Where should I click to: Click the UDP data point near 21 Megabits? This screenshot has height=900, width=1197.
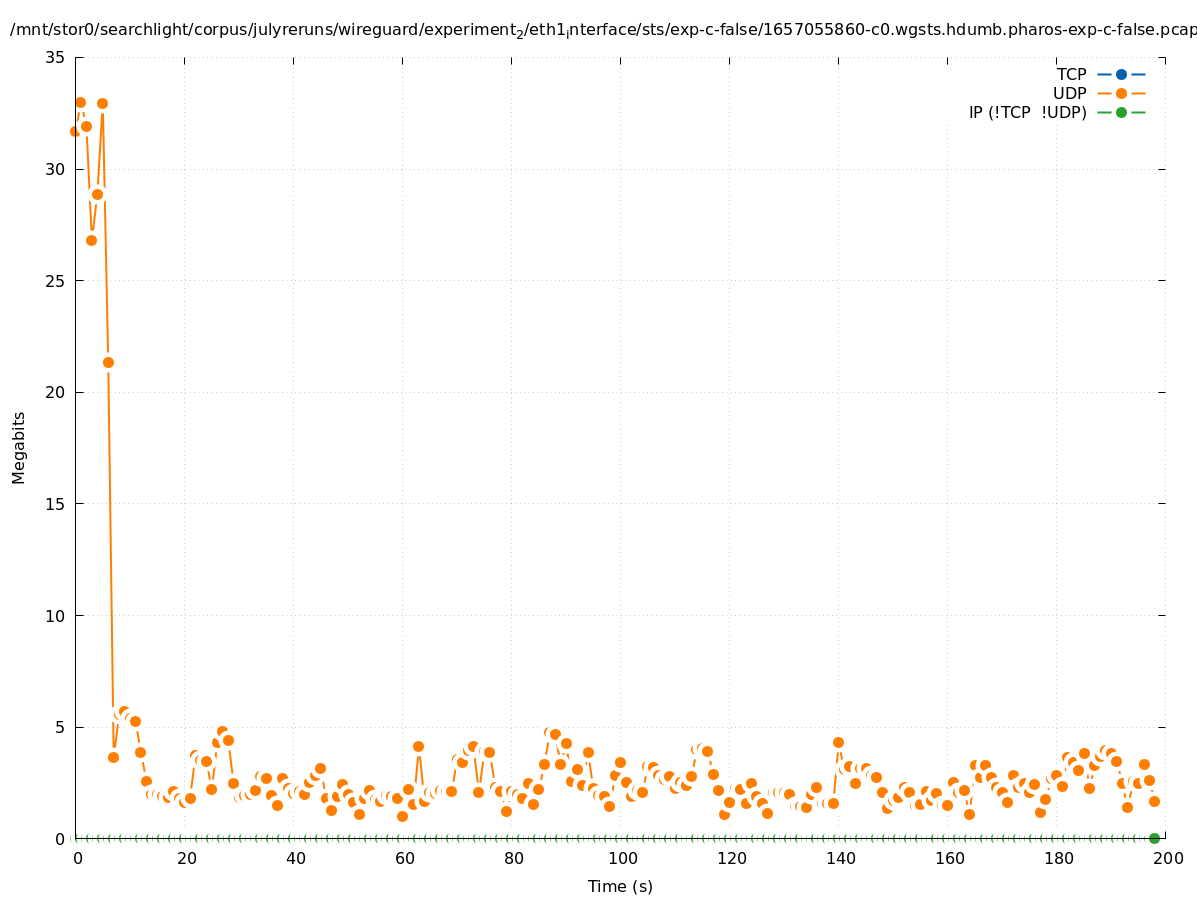click(x=108, y=362)
